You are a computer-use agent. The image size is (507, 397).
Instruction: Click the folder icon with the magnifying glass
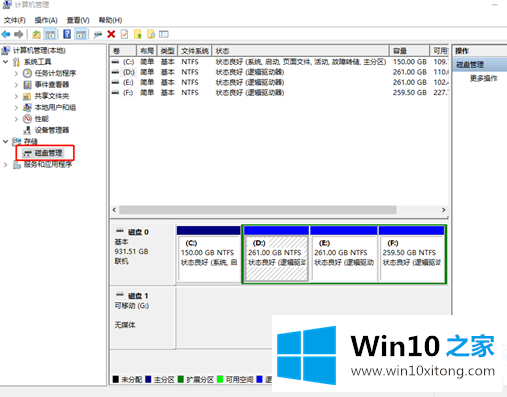click(151, 34)
